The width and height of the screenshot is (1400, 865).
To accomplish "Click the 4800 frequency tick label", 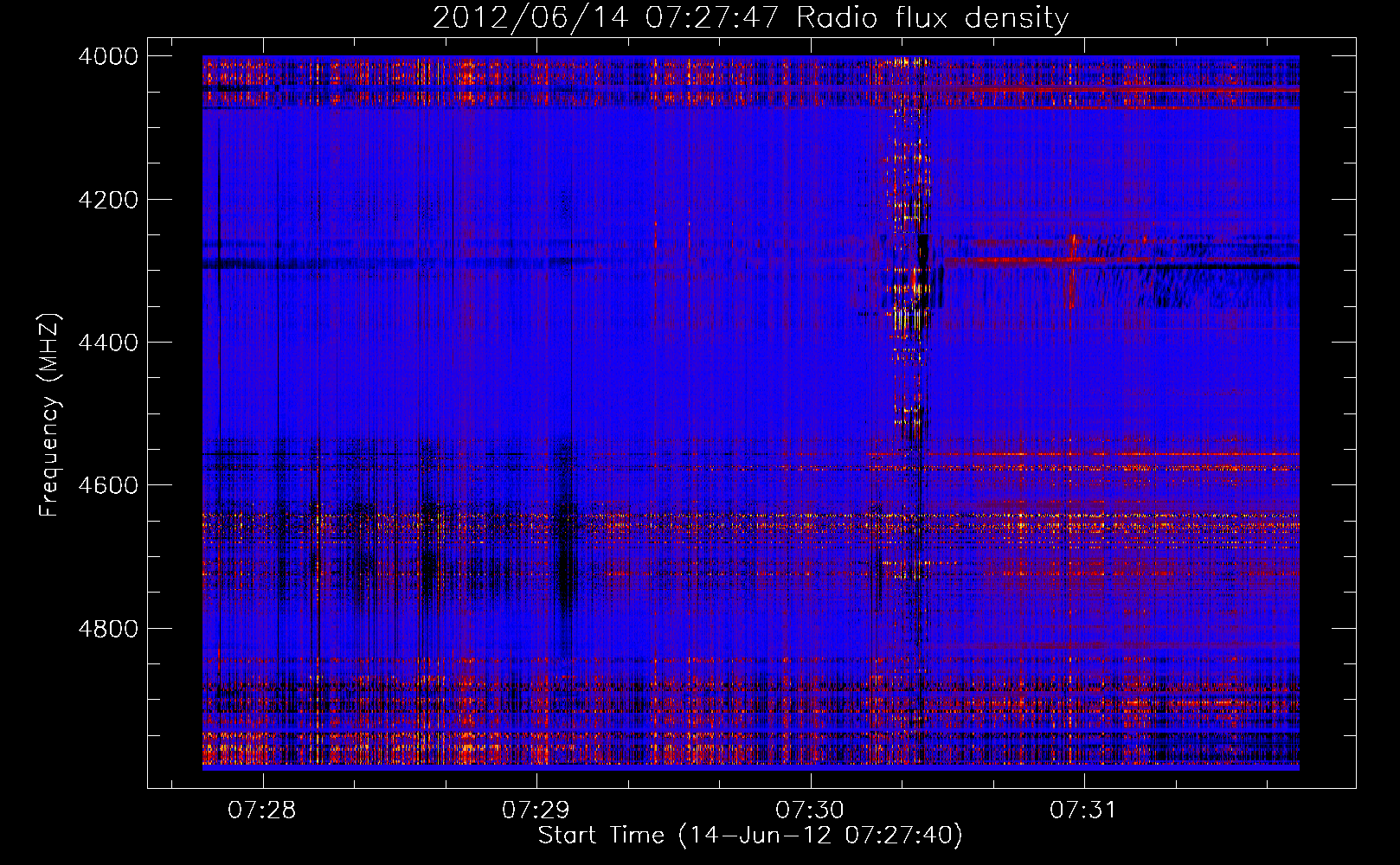I will point(108,629).
